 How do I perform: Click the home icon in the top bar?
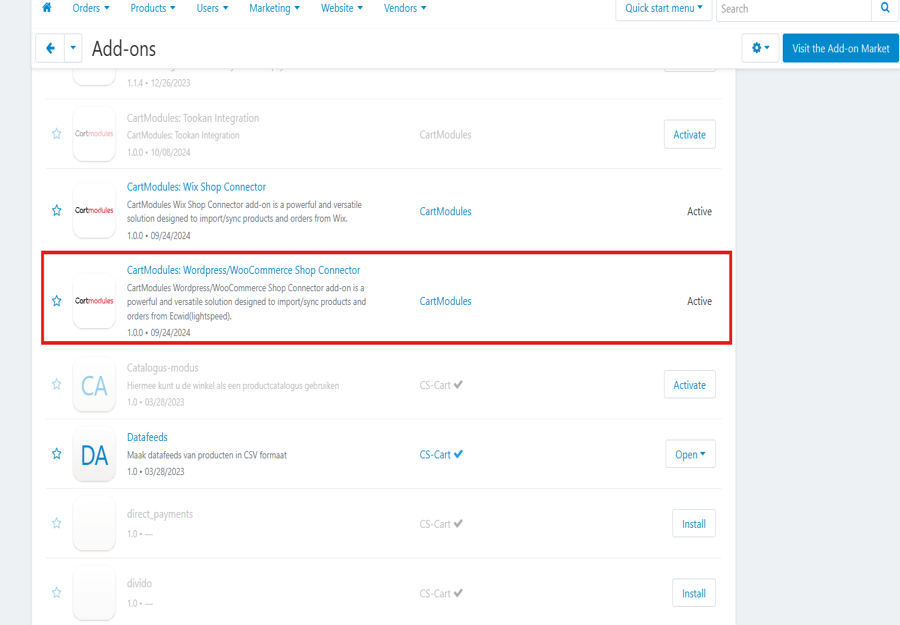(x=46, y=8)
